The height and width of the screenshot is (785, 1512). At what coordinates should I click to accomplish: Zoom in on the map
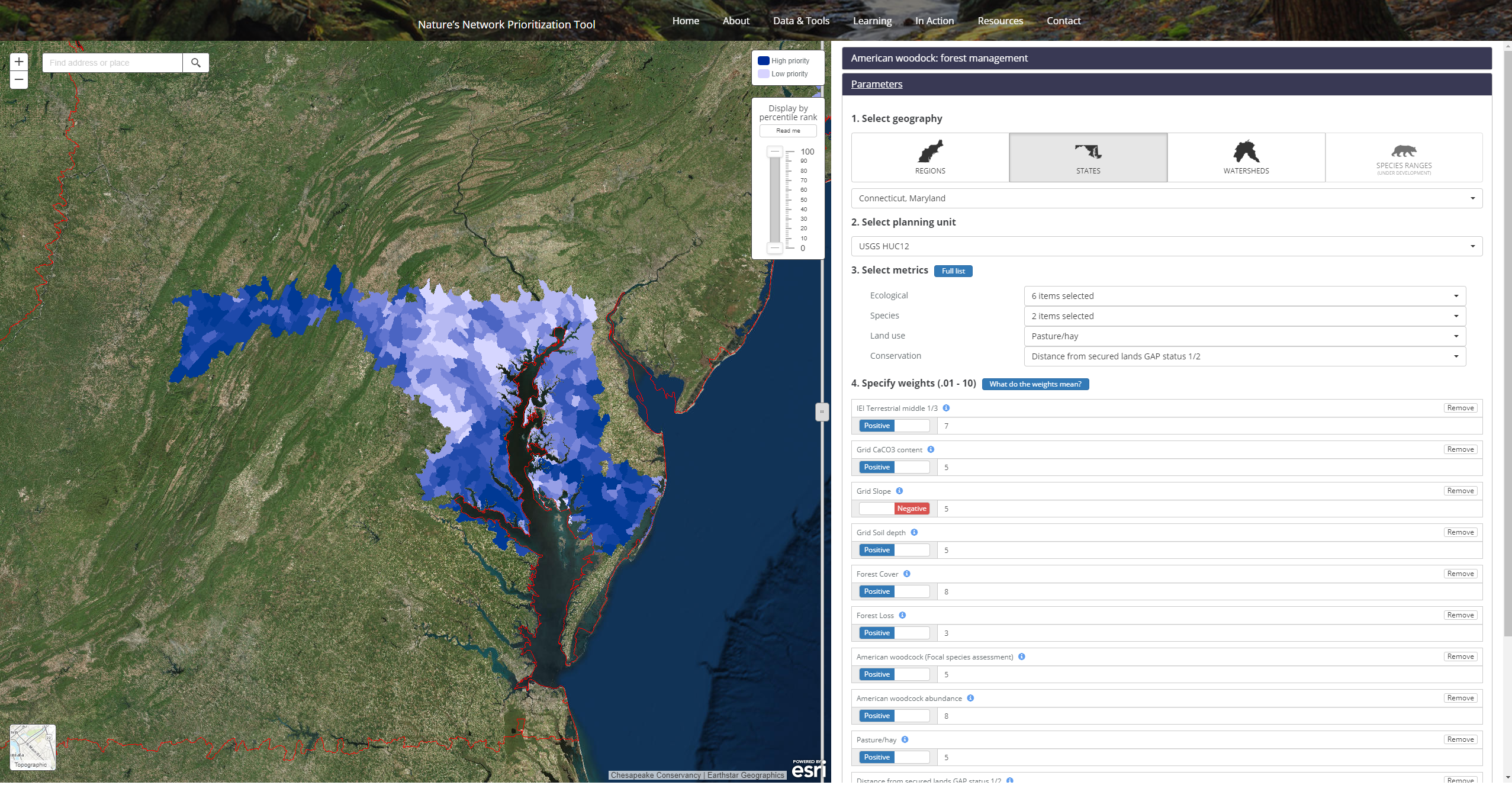click(19, 62)
